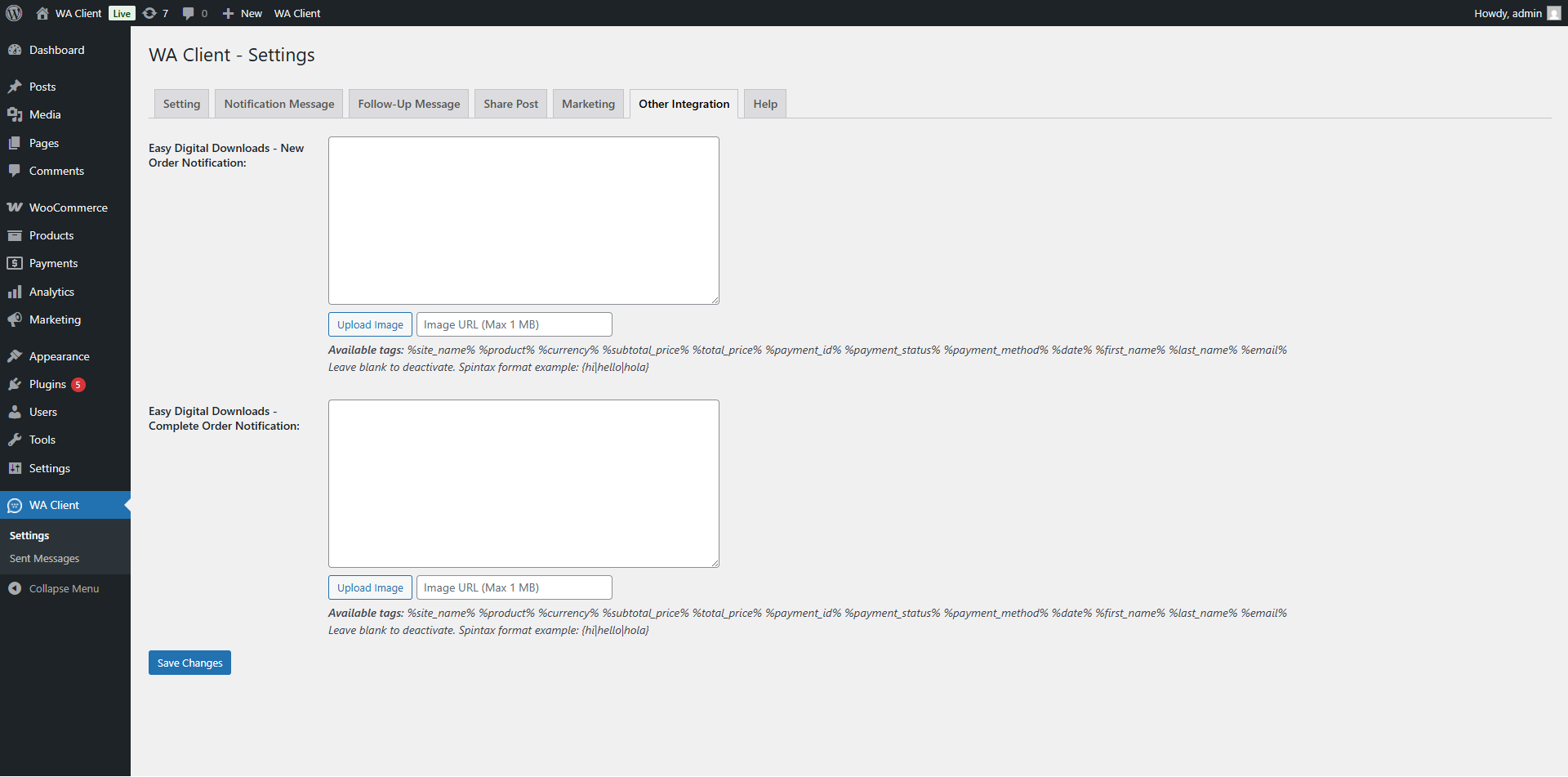
Task: Click the comments bubble icon in admin bar
Action: pyautogui.click(x=189, y=13)
